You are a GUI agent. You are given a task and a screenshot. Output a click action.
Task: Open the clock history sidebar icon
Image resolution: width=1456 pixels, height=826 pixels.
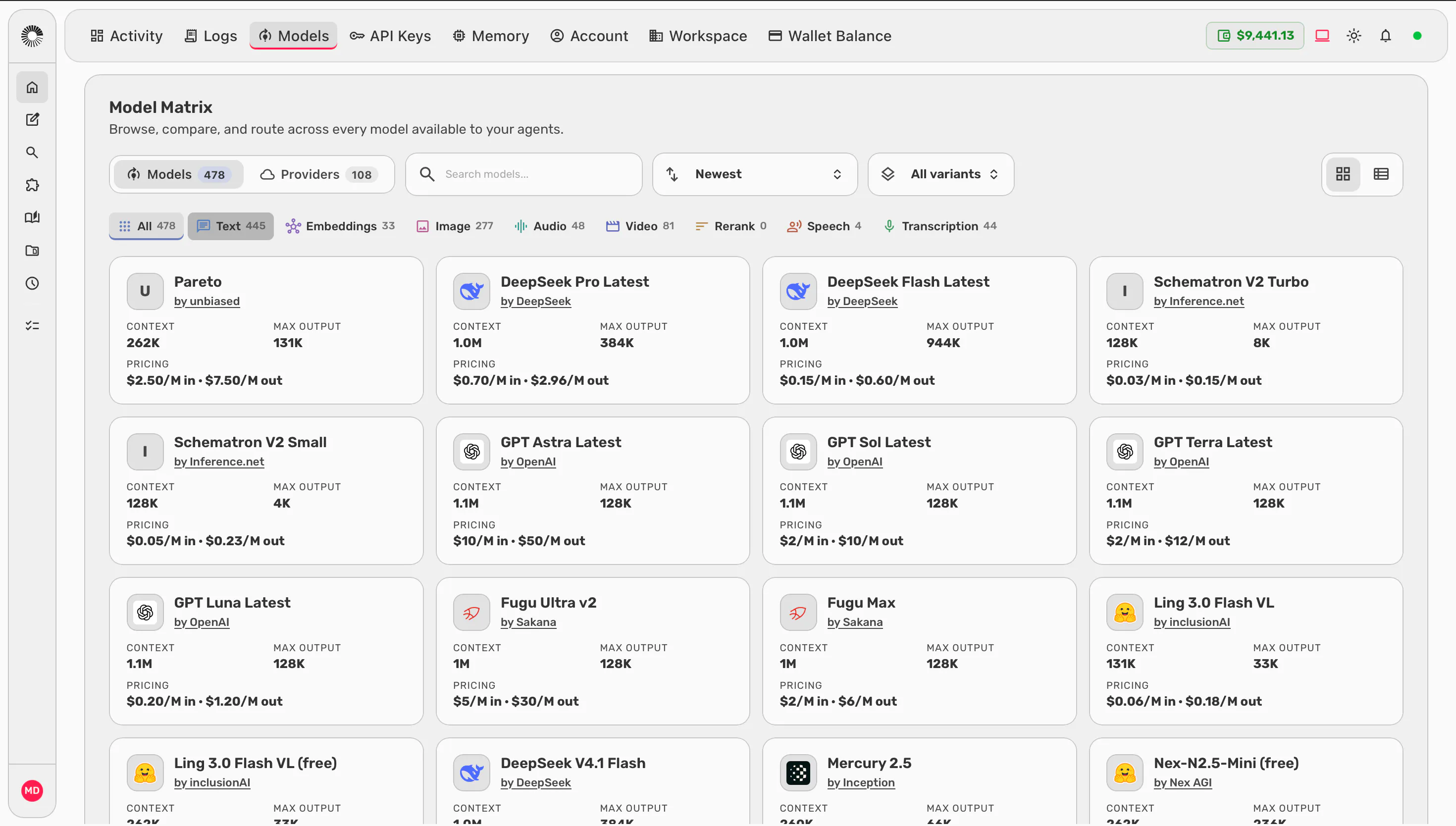(x=32, y=283)
